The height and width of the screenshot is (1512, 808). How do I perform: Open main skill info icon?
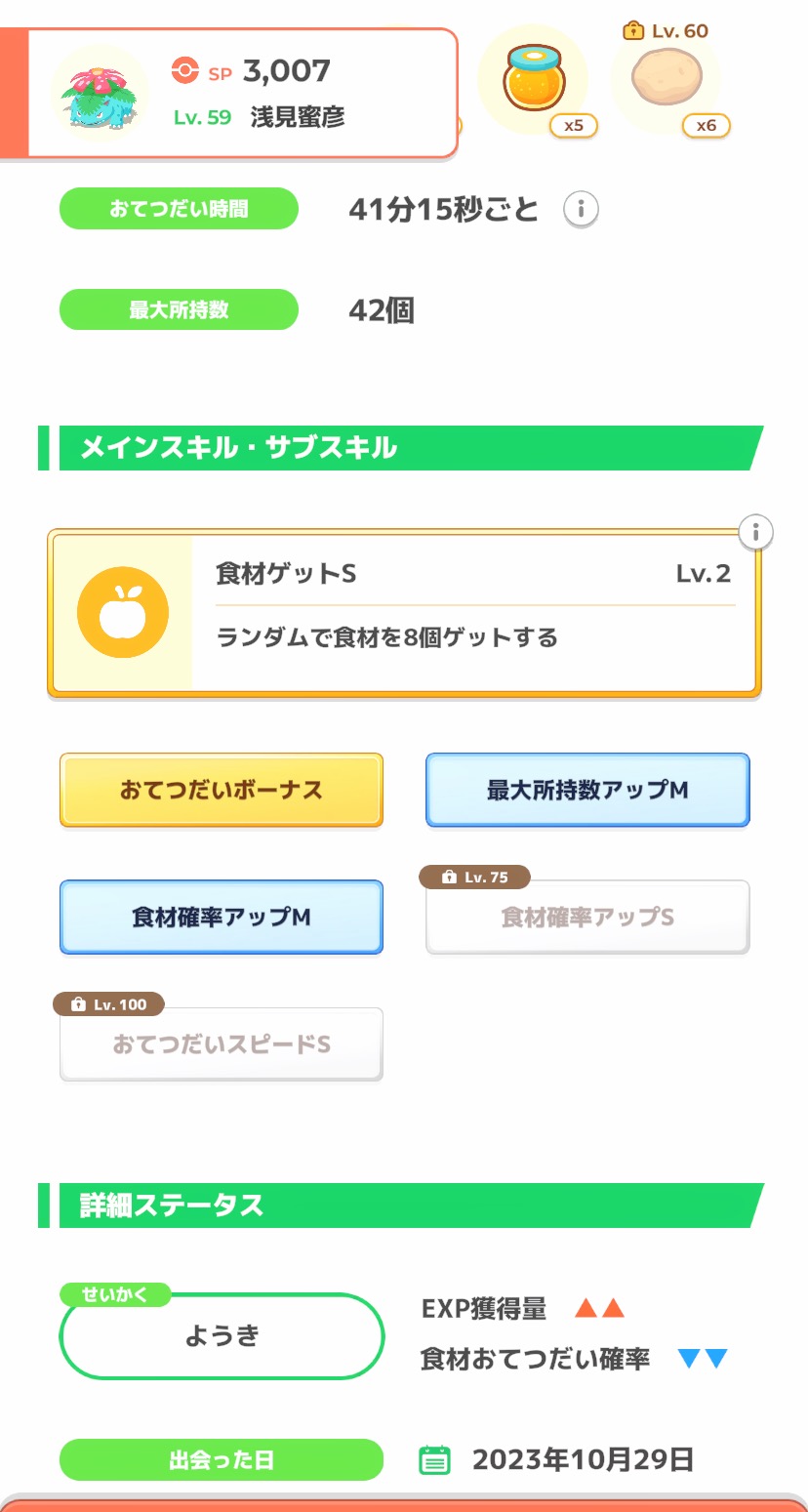(755, 533)
